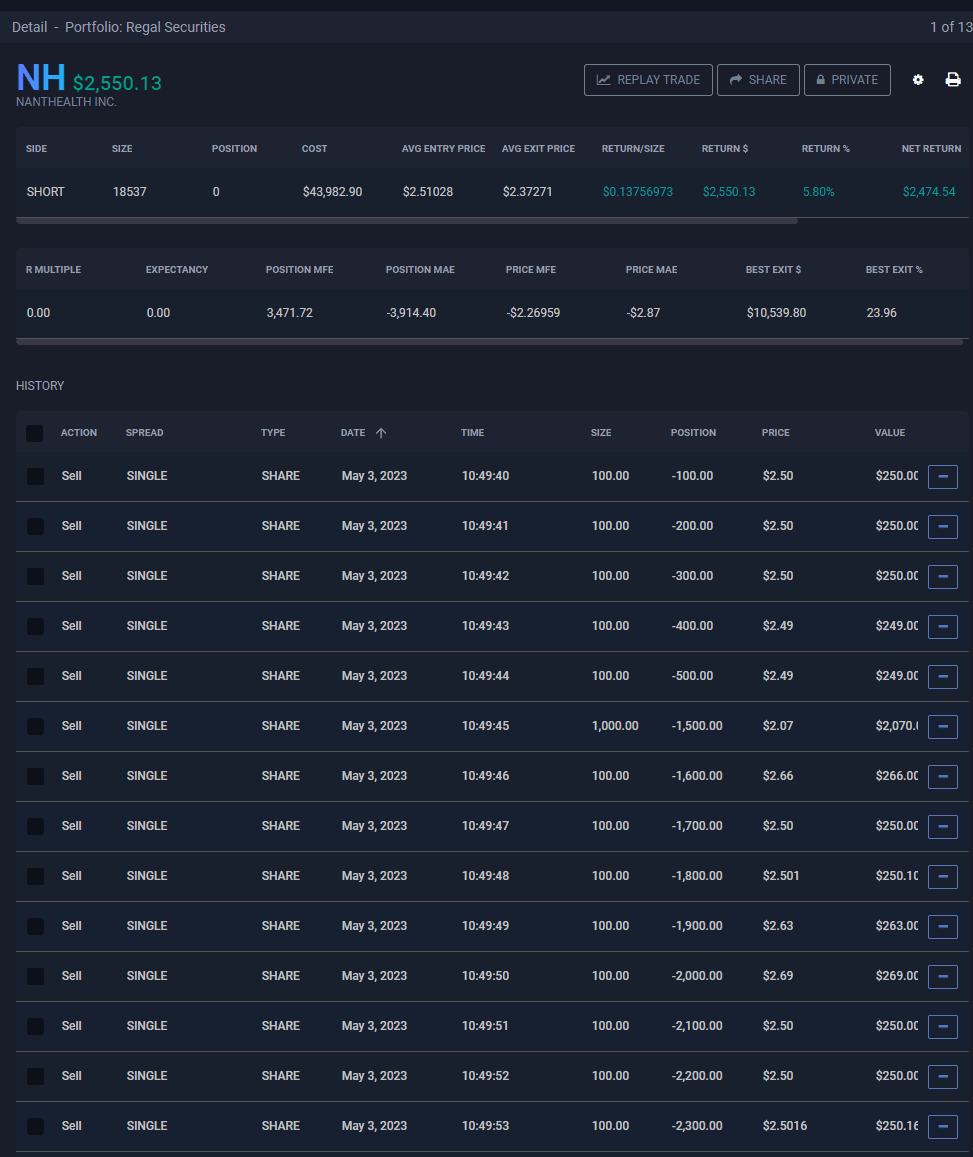Check the row with time 10:49:40

point(35,477)
